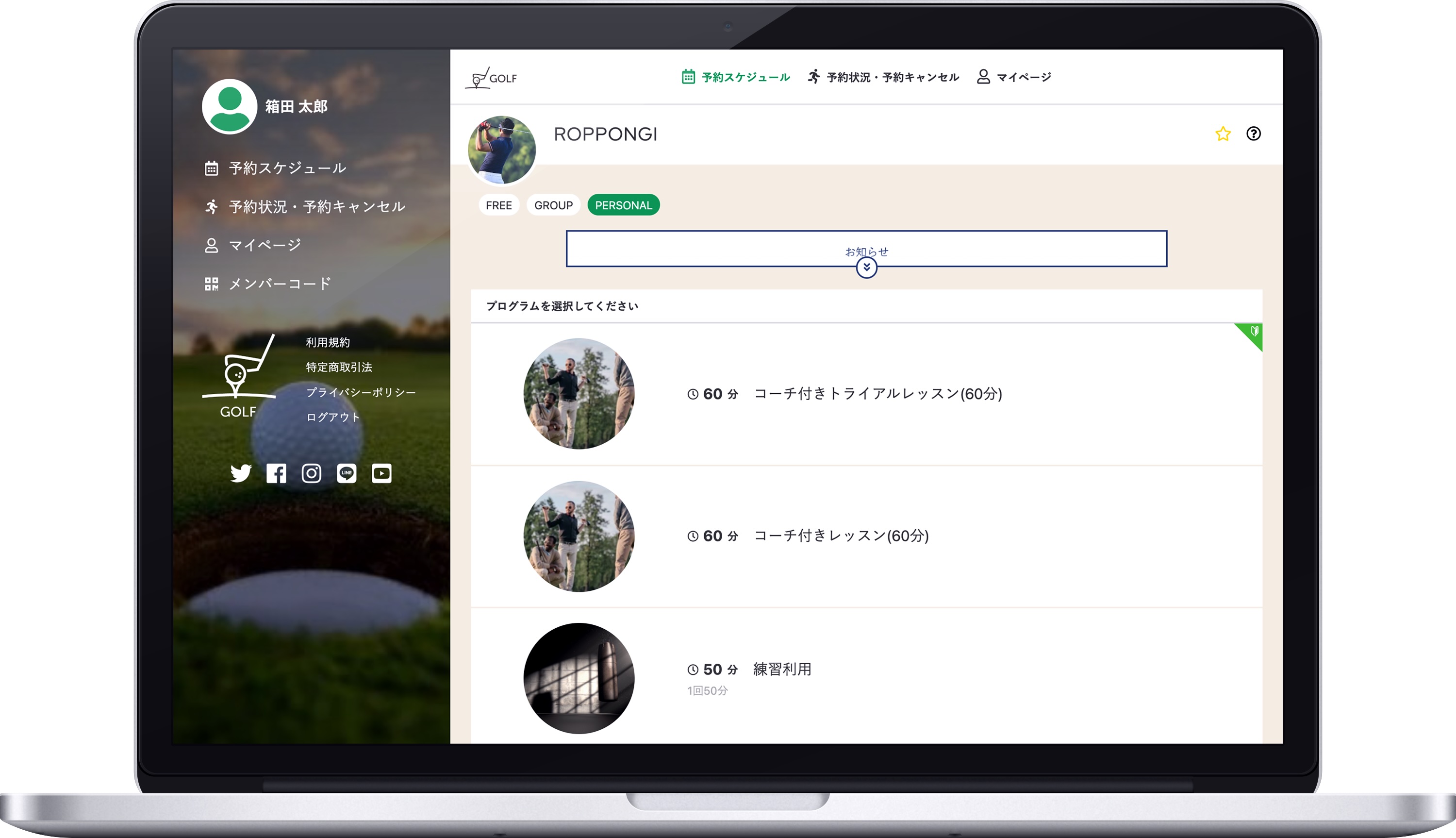The height and width of the screenshot is (838, 1456).
Task: Go to 予約スケジュール in the sidebar
Action: pyautogui.click(x=276, y=168)
